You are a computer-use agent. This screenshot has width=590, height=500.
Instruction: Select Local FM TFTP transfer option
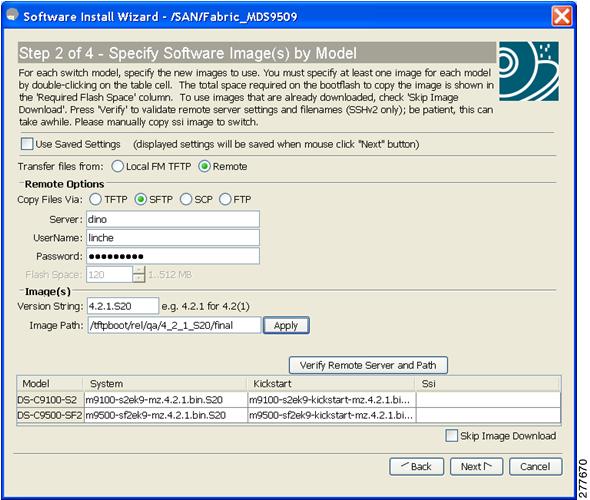click(x=117, y=166)
